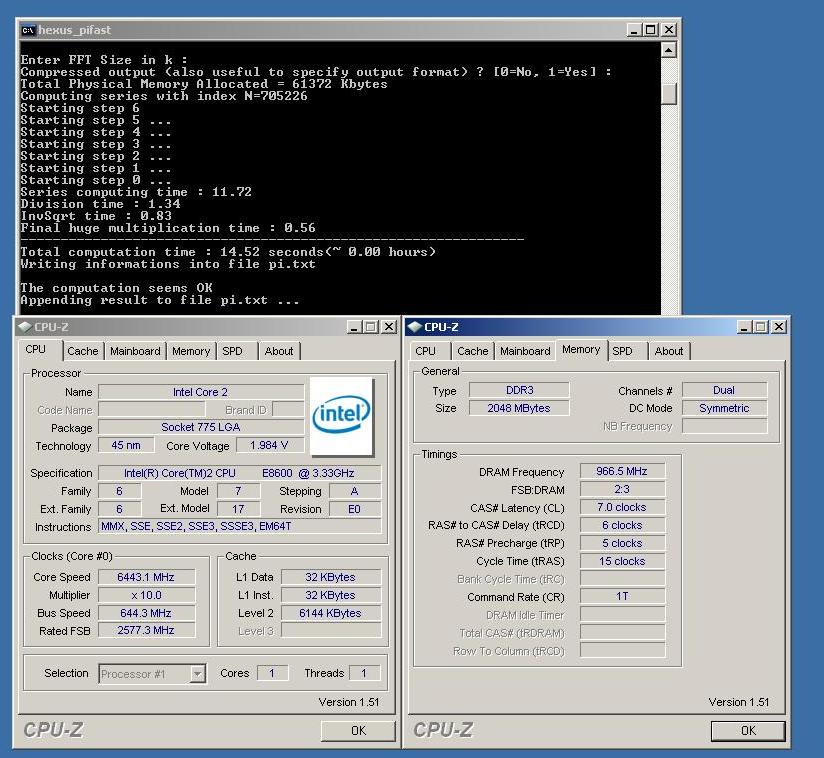Click the hexus_pifast console window icon

click(28, 30)
